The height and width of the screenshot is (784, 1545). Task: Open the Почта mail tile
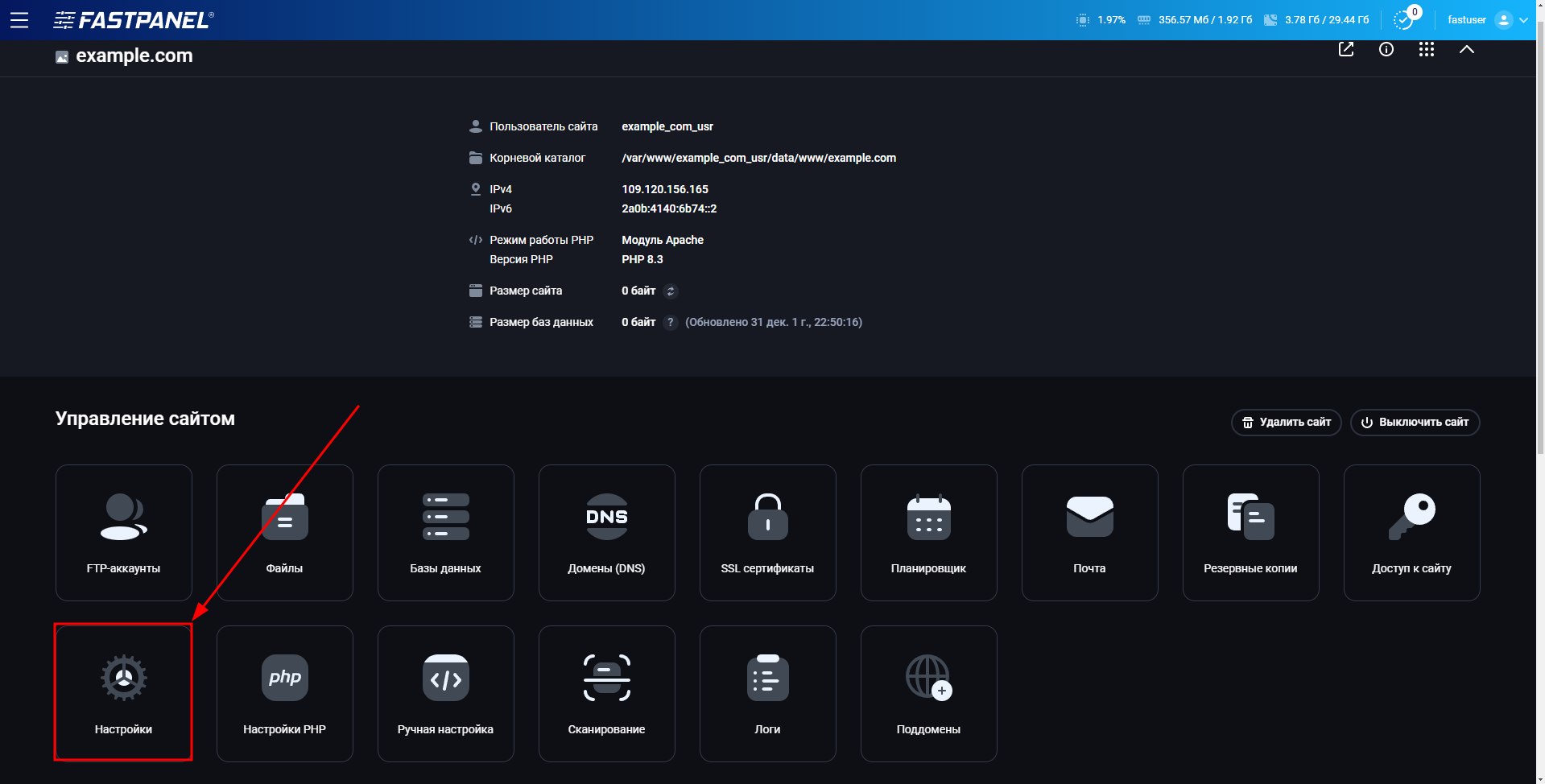coord(1089,532)
